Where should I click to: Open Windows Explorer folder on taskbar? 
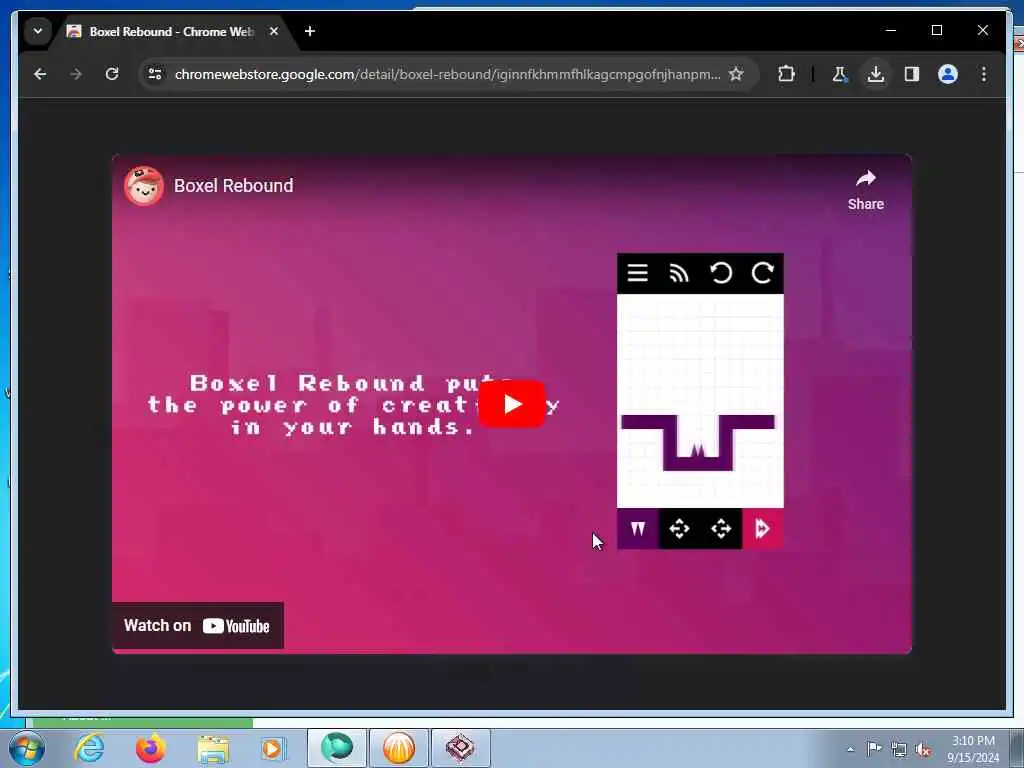(x=213, y=749)
